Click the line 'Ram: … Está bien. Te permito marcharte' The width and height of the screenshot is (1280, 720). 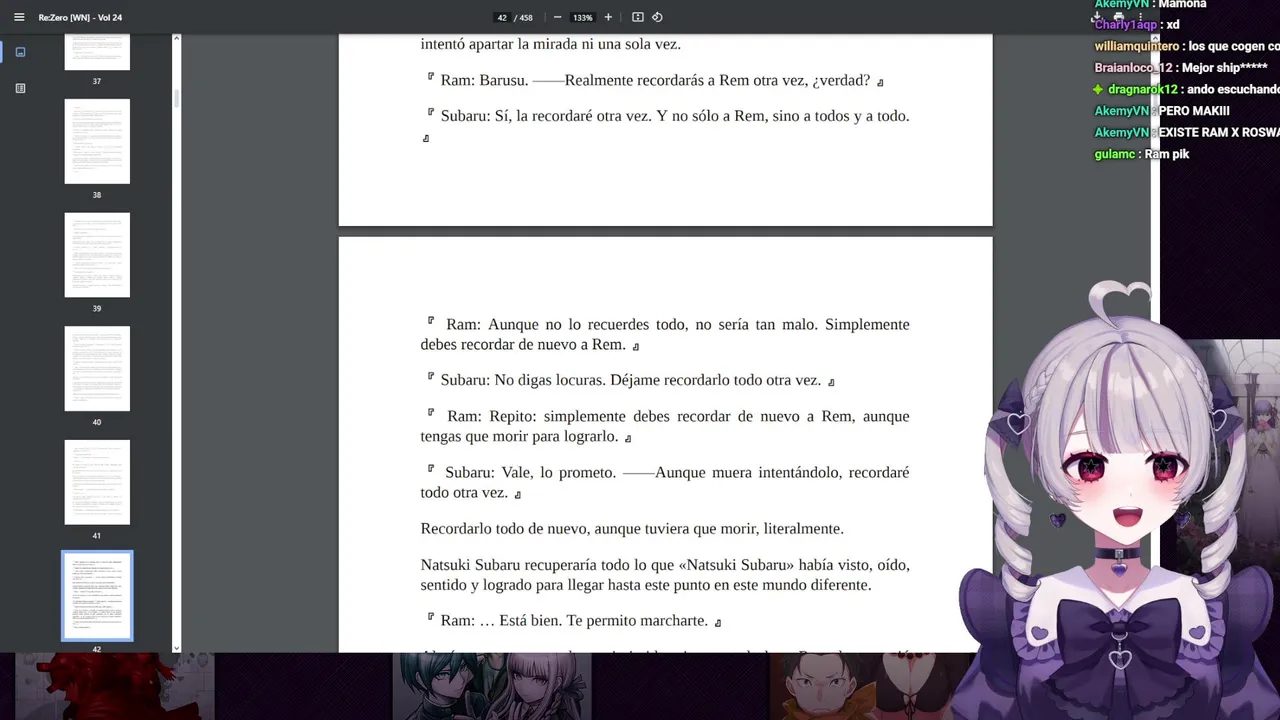pyautogui.click(x=573, y=620)
